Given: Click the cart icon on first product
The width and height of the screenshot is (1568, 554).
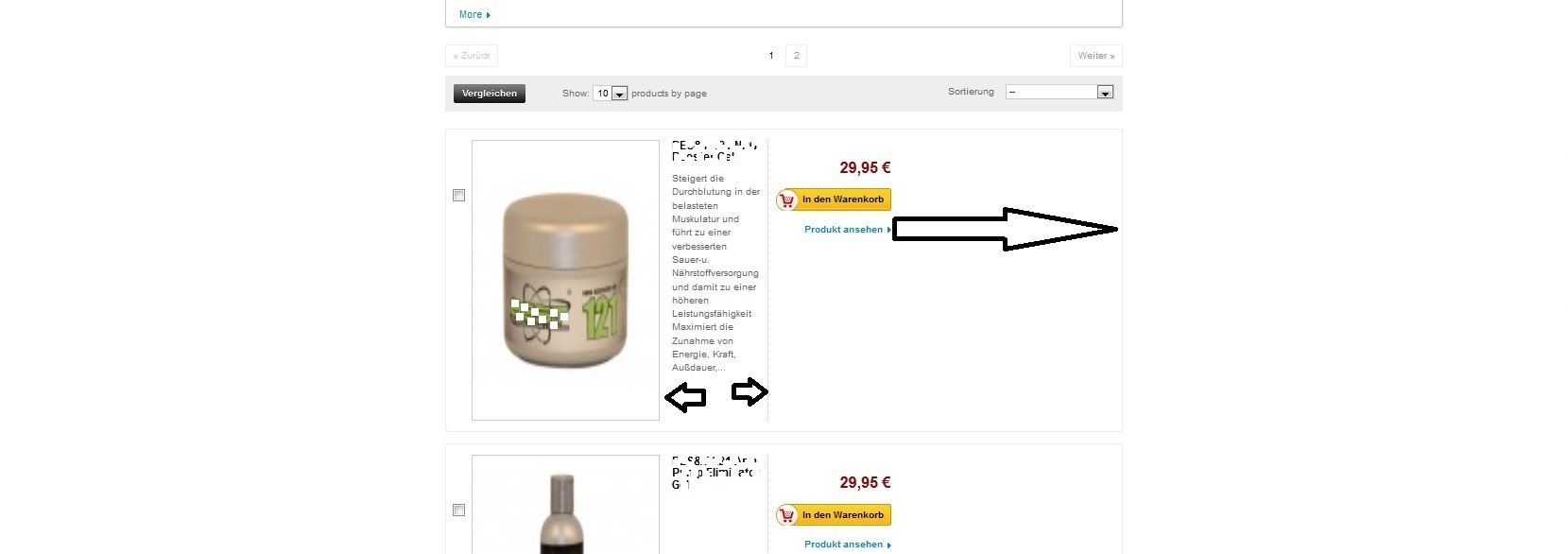Looking at the screenshot, I should pos(787,199).
